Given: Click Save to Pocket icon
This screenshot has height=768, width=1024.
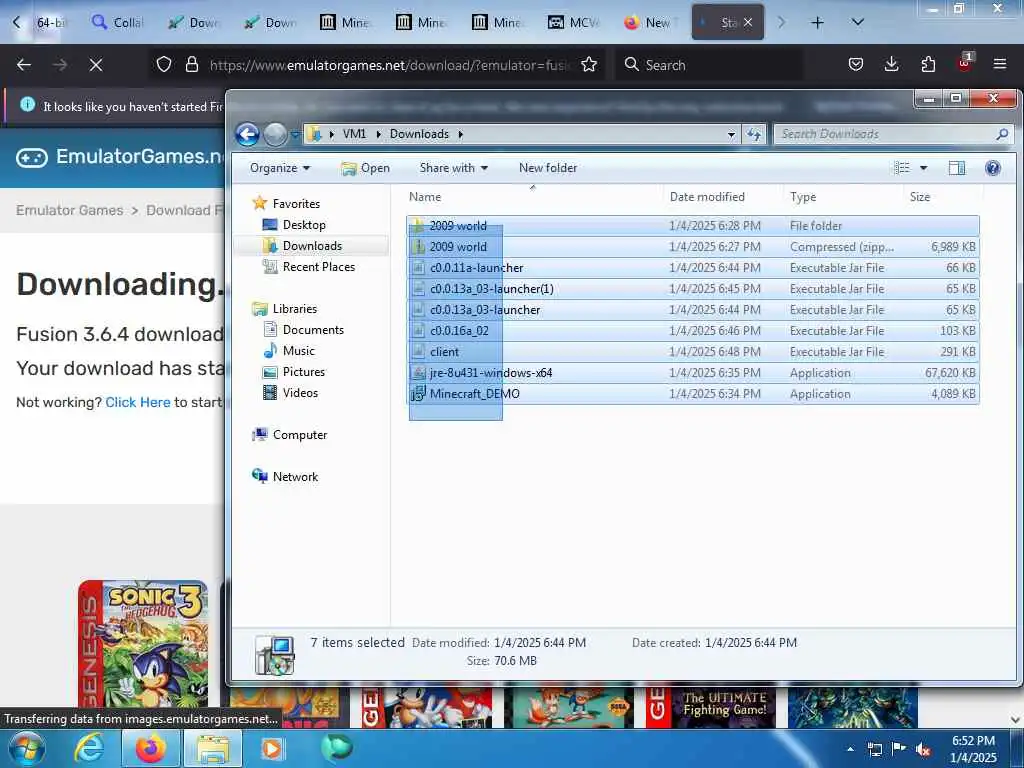Looking at the screenshot, I should [856, 64].
